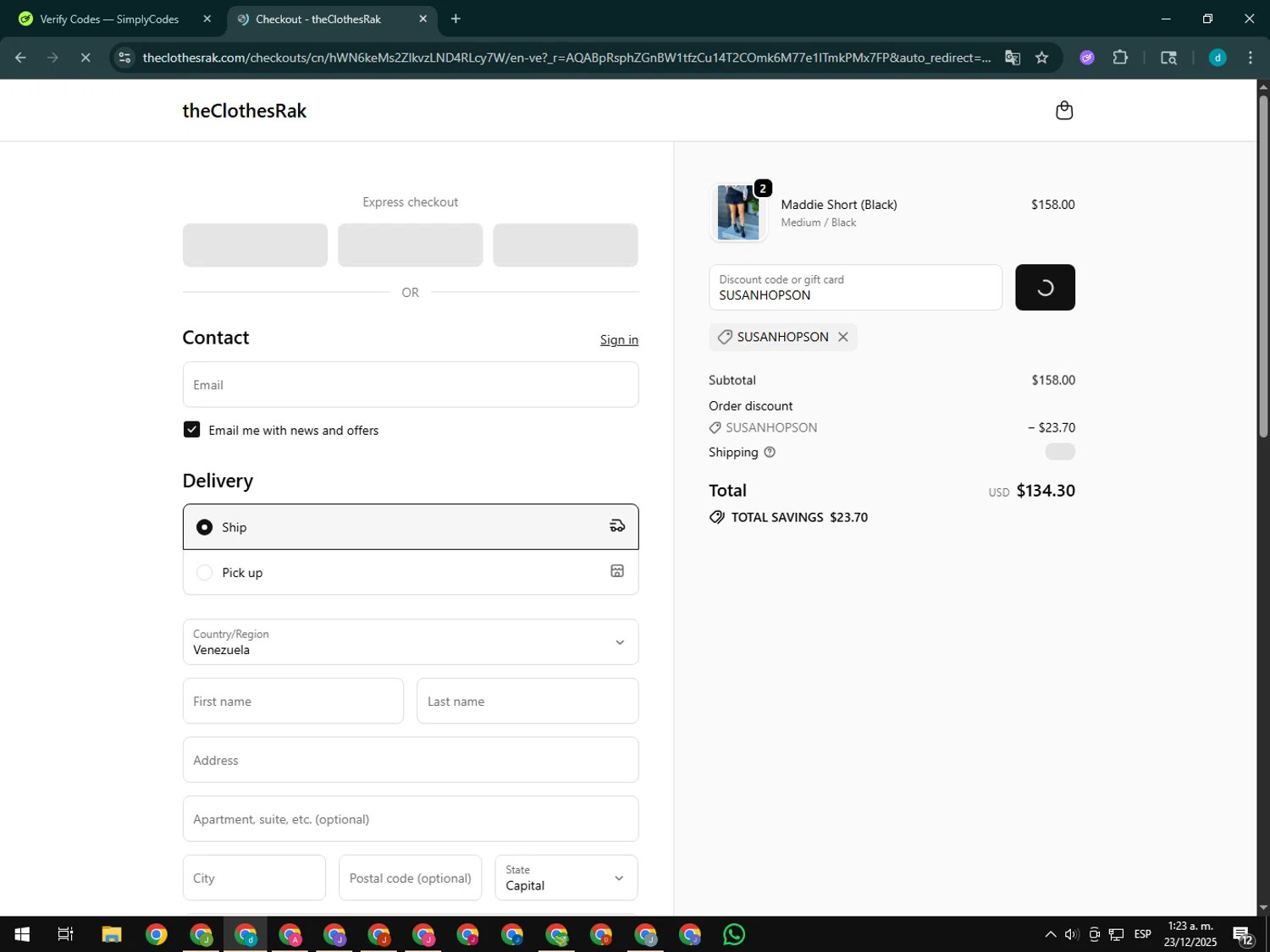
Task: Focus the City field
Action: click(254, 878)
